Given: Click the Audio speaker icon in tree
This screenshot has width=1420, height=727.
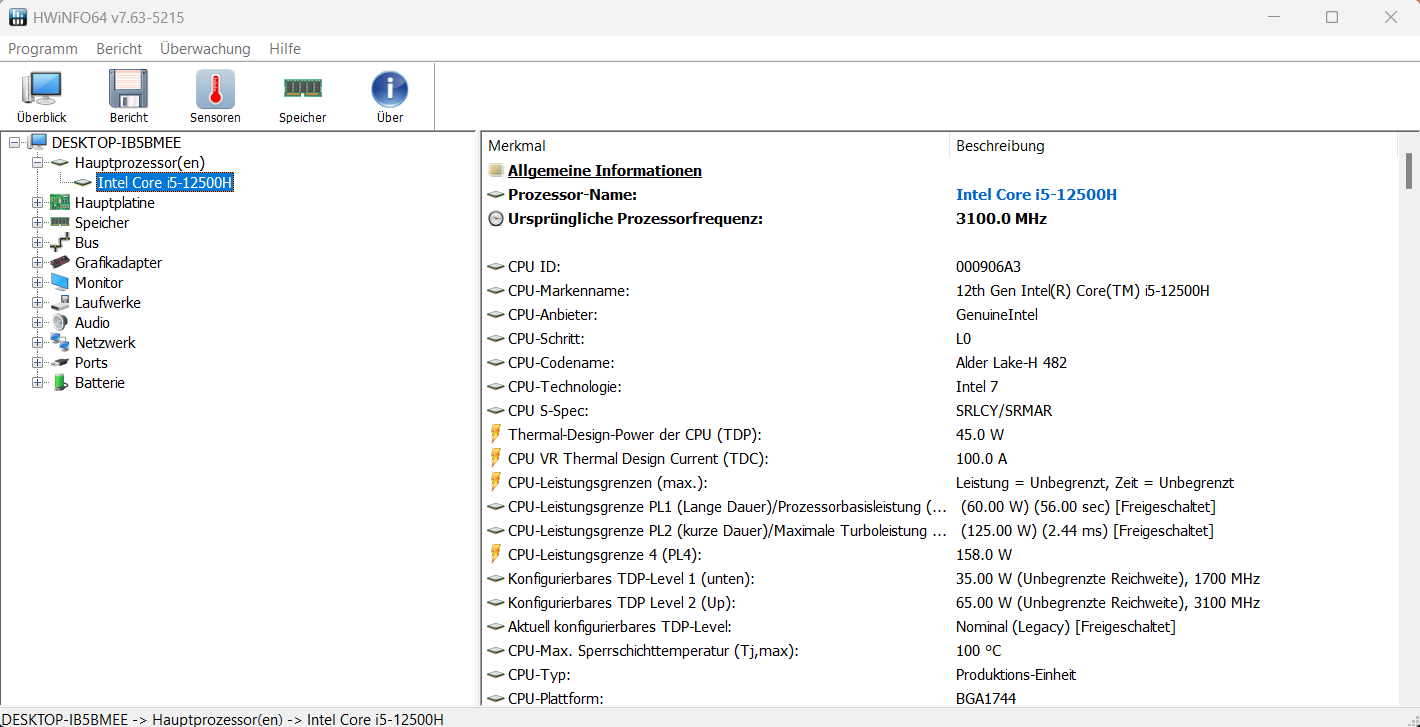Looking at the screenshot, I should (x=60, y=323).
